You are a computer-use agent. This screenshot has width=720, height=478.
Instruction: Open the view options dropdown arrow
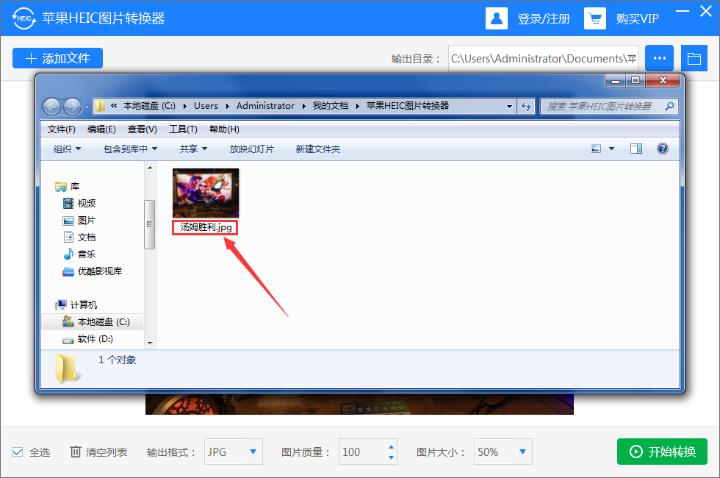(x=611, y=148)
